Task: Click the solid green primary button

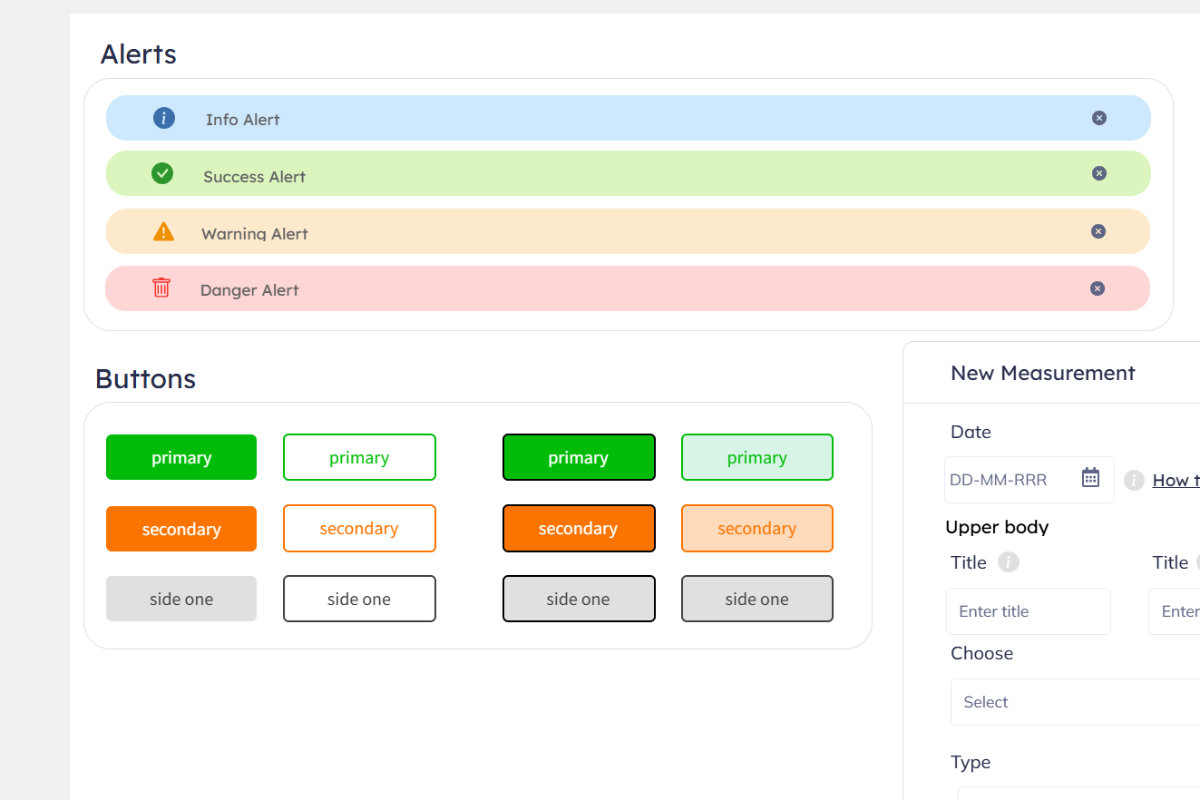Action: [x=181, y=457]
